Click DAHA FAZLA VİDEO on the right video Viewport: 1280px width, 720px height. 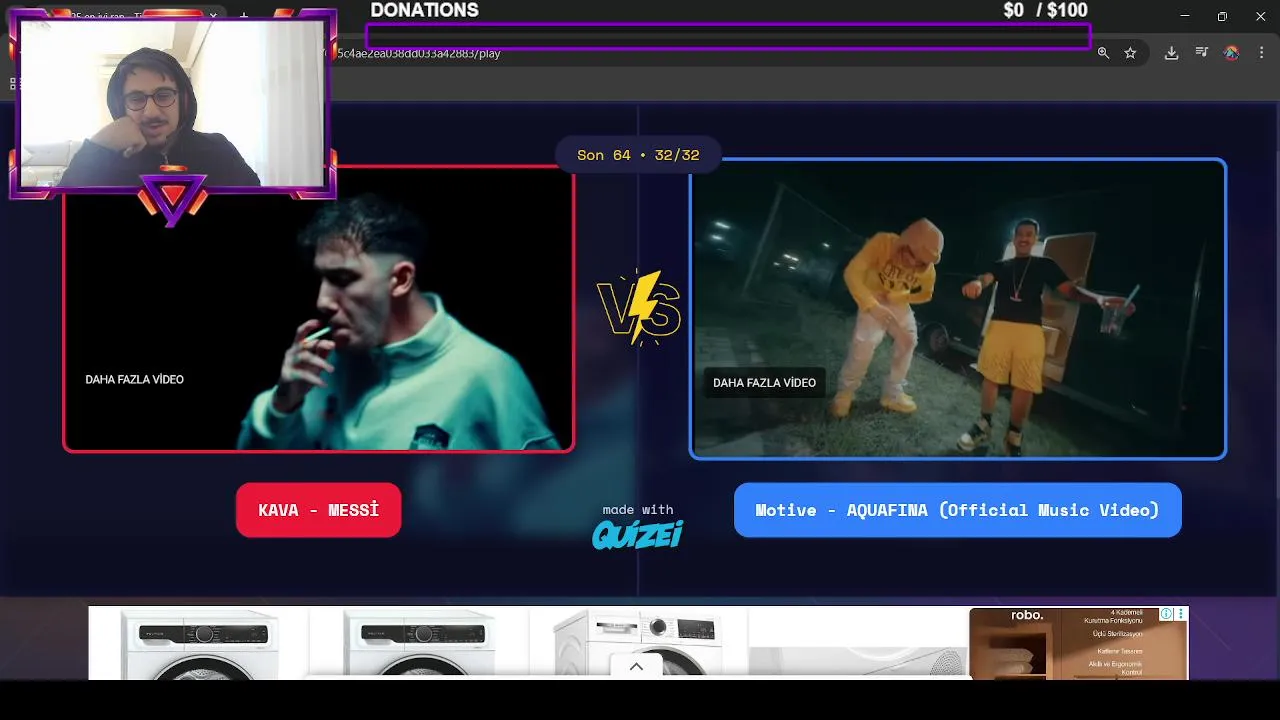tap(764, 383)
